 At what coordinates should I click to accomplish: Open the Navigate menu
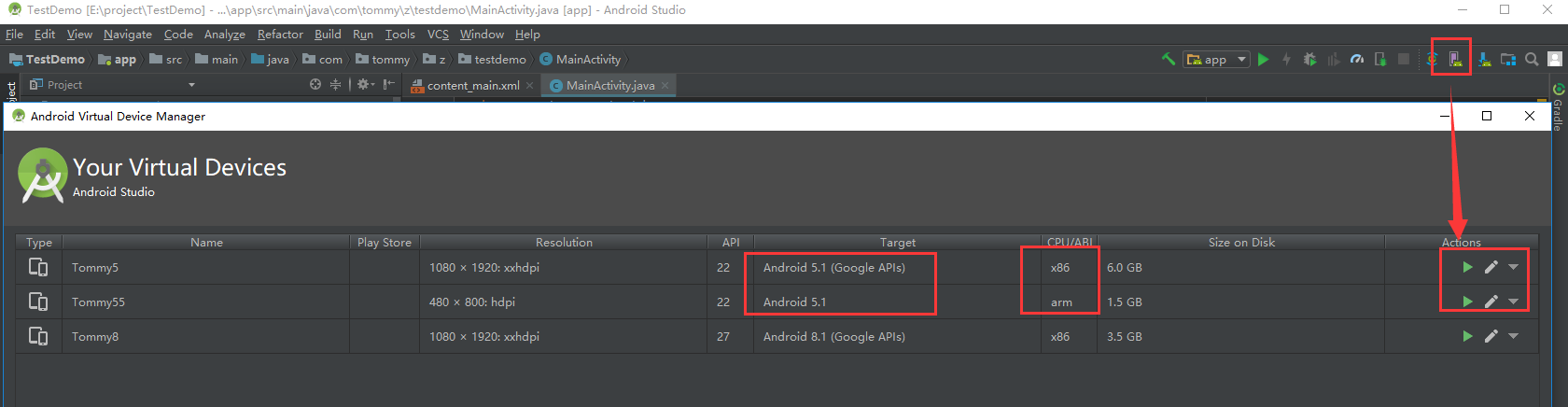point(128,35)
